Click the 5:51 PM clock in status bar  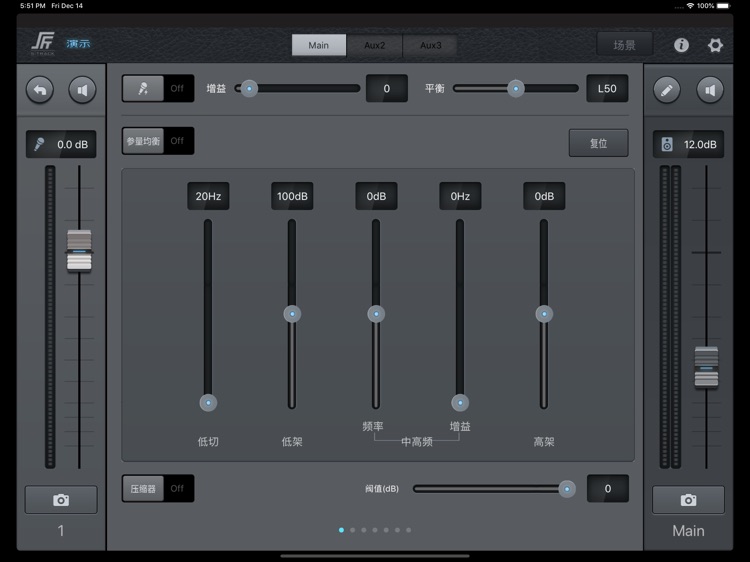click(x=33, y=6)
